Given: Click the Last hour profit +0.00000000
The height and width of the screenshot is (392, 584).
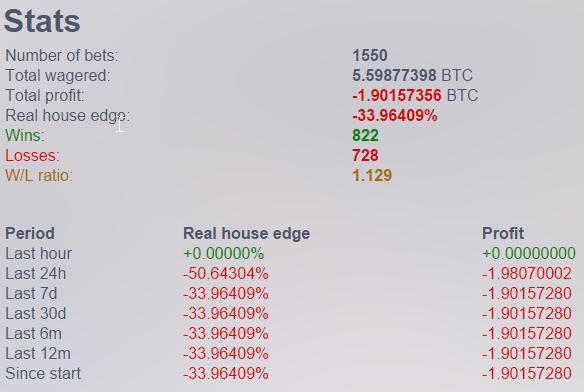Looking at the screenshot, I should (529, 254).
